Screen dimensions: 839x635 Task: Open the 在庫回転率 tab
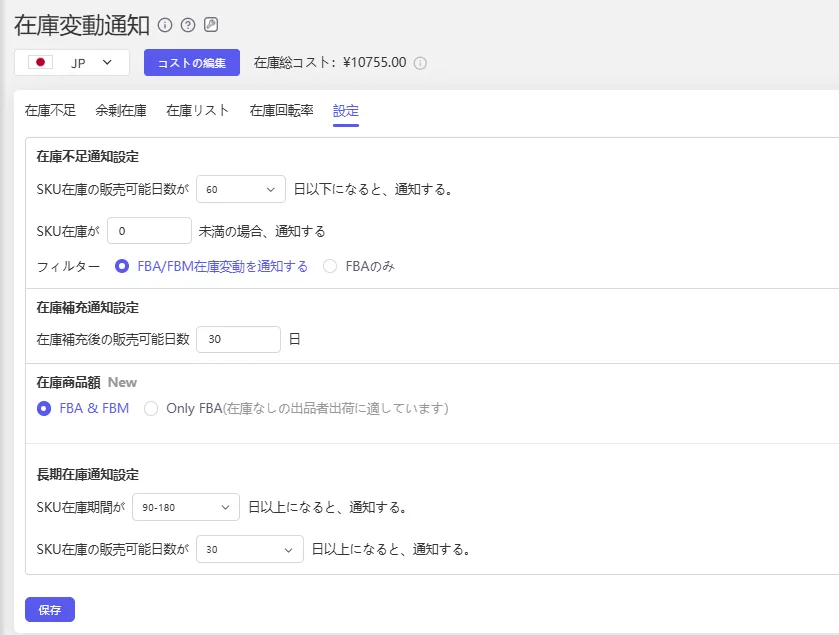pyautogui.click(x=281, y=111)
